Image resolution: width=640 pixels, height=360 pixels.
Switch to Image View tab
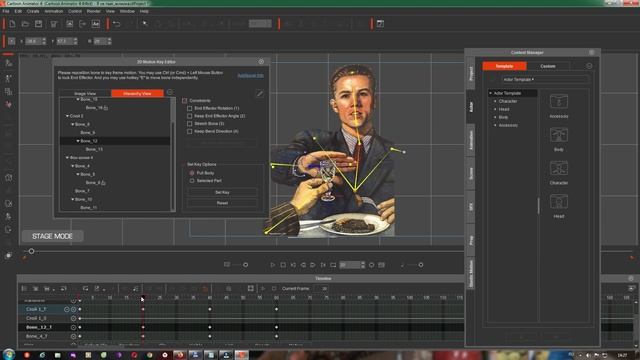[x=85, y=93]
